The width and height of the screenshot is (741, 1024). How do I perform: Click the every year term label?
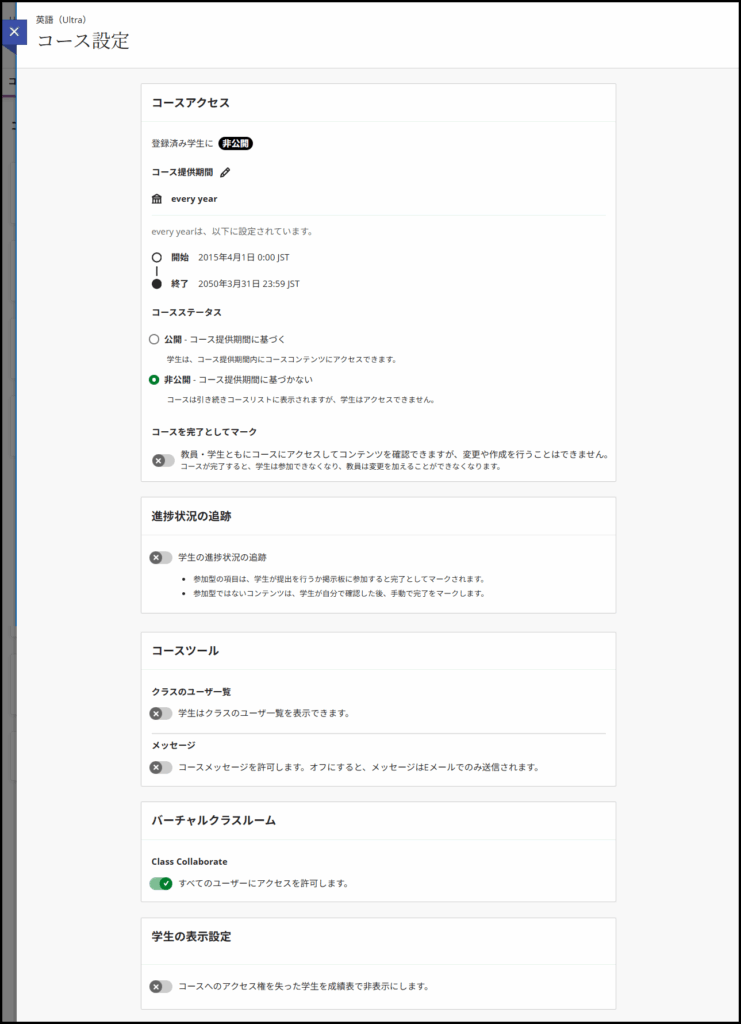pyautogui.click(x=194, y=199)
